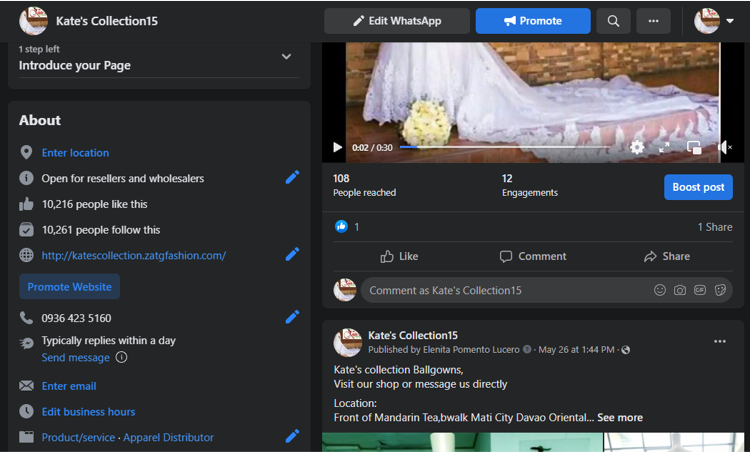
Task: Click the blue Promote button
Action: pyautogui.click(x=533, y=21)
